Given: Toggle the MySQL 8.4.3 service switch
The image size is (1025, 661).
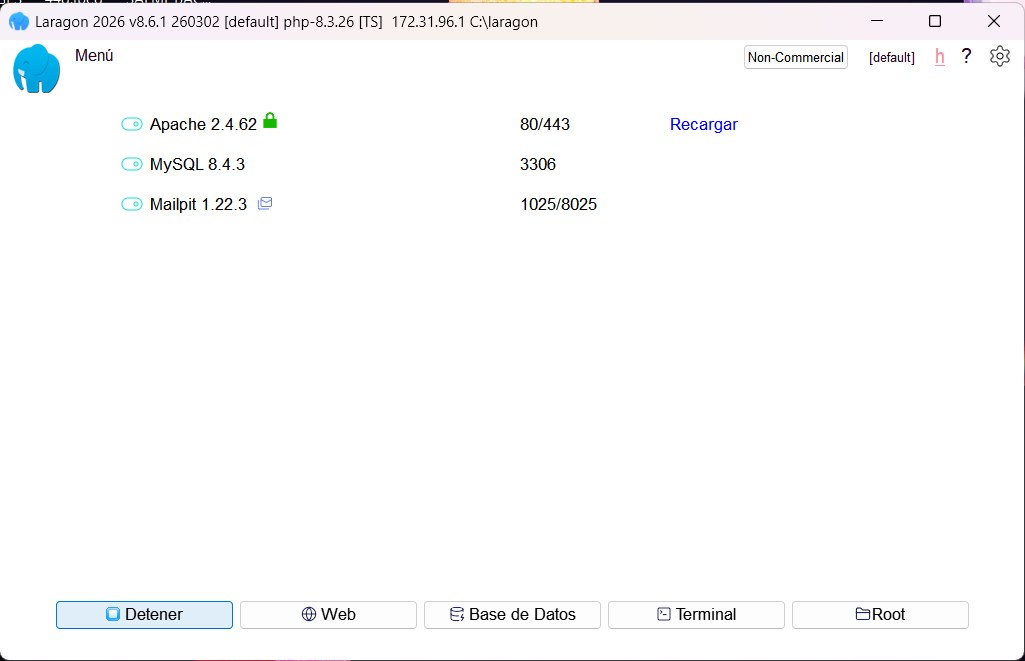Looking at the screenshot, I should click(131, 164).
